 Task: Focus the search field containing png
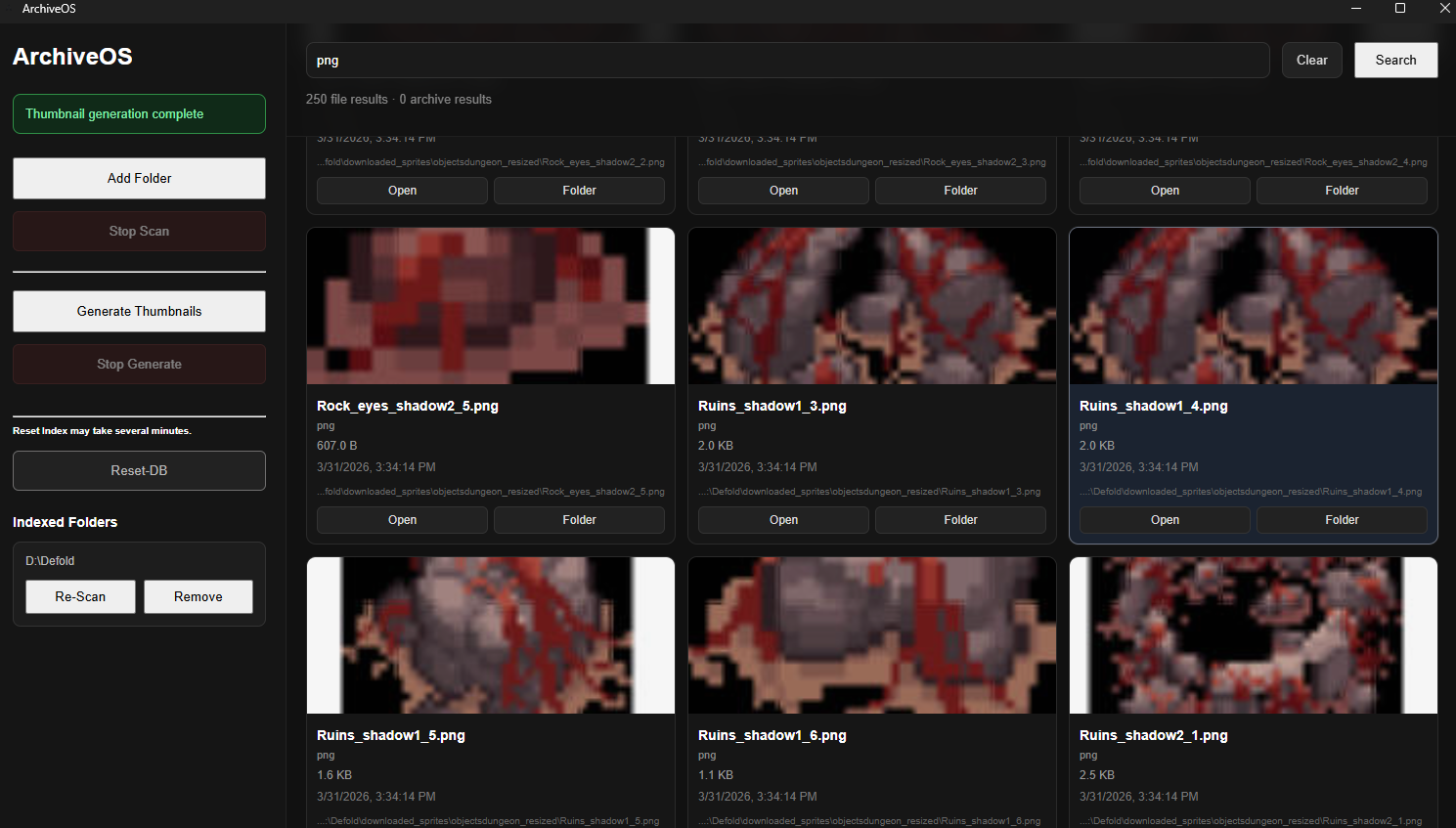[x=787, y=60]
